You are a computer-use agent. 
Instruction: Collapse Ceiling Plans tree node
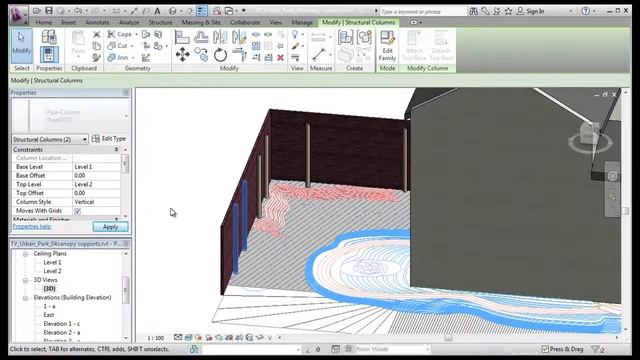tap(25, 254)
